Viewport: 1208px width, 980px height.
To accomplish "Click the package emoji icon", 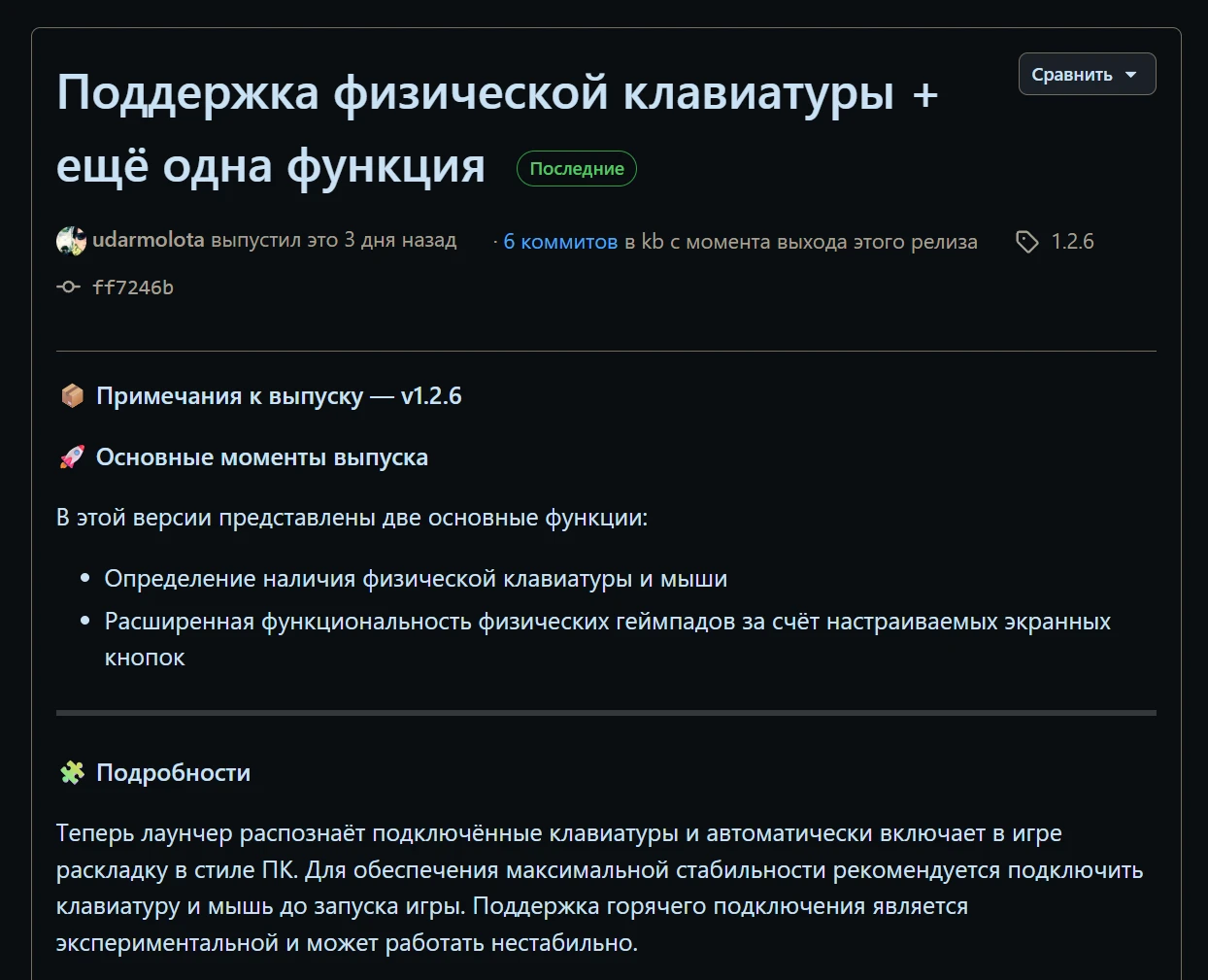I will 73,396.
